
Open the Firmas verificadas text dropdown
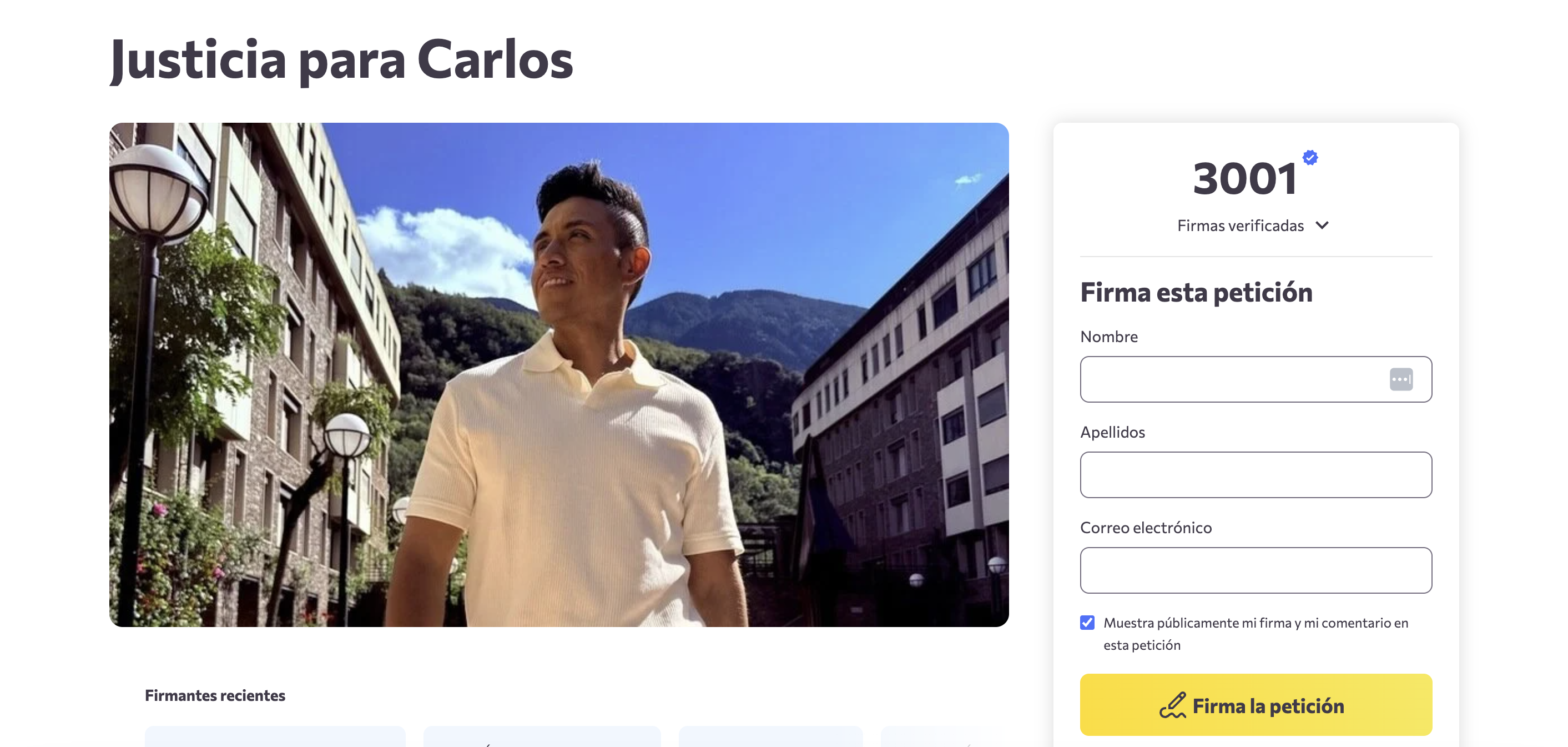coord(1240,225)
